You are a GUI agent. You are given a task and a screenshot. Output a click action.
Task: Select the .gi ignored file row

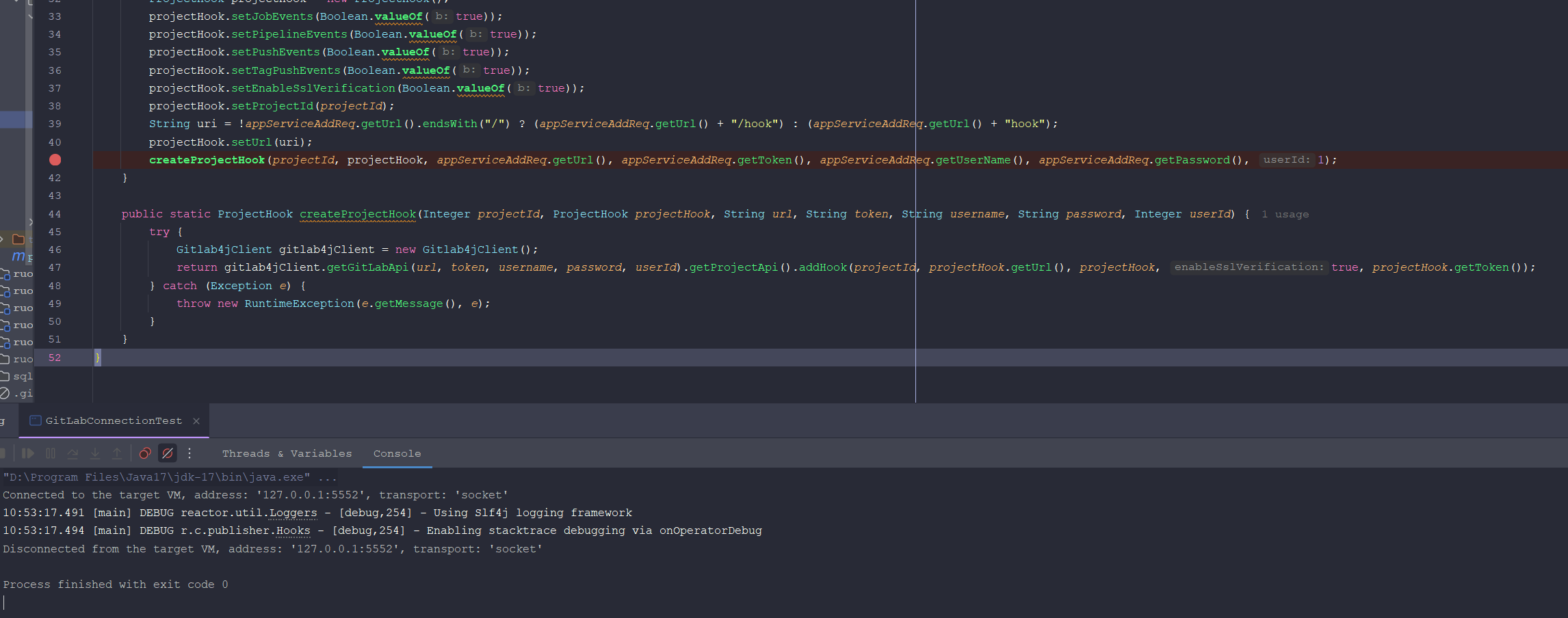(x=16, y=393)
